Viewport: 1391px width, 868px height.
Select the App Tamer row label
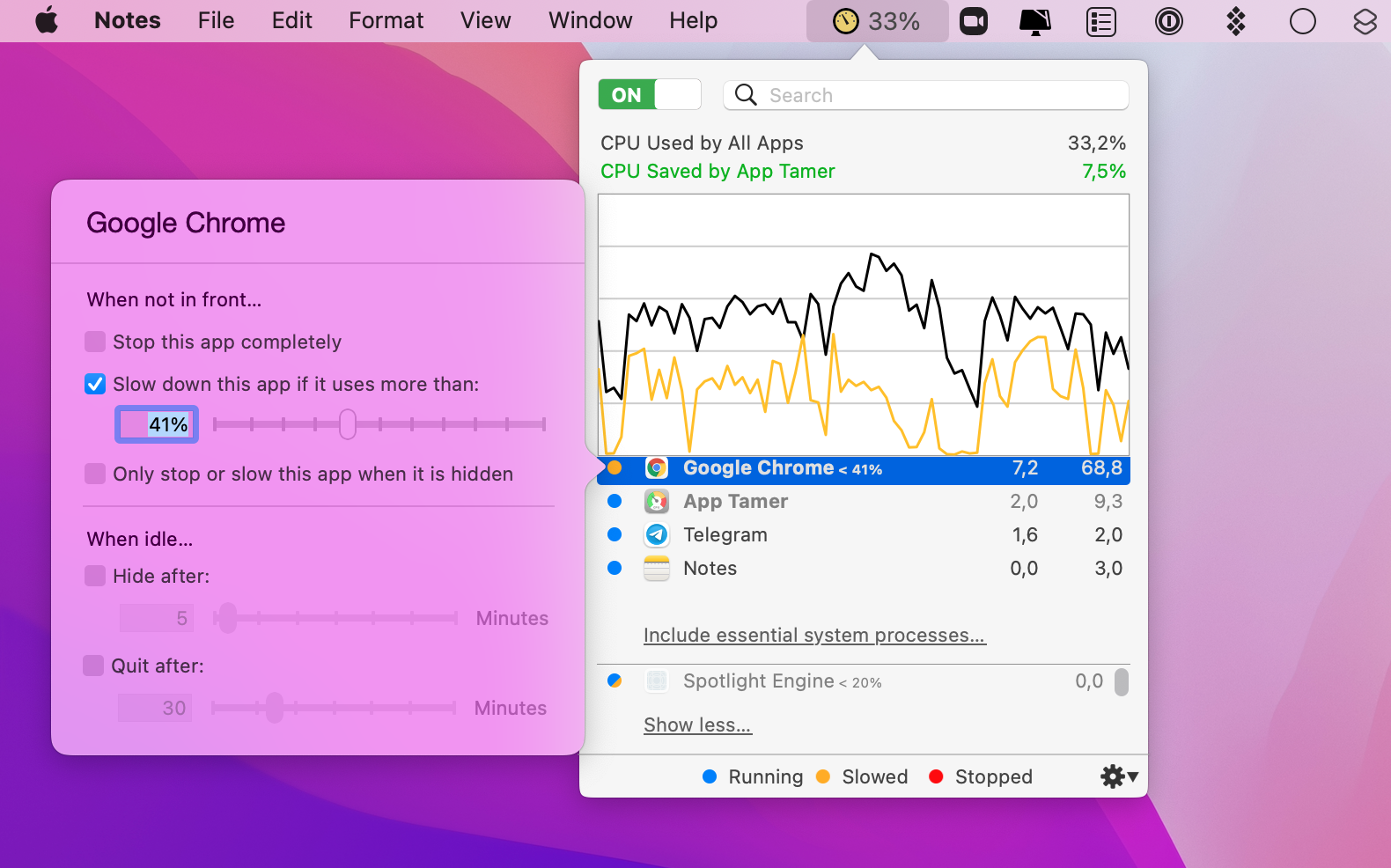coord(736,502)
